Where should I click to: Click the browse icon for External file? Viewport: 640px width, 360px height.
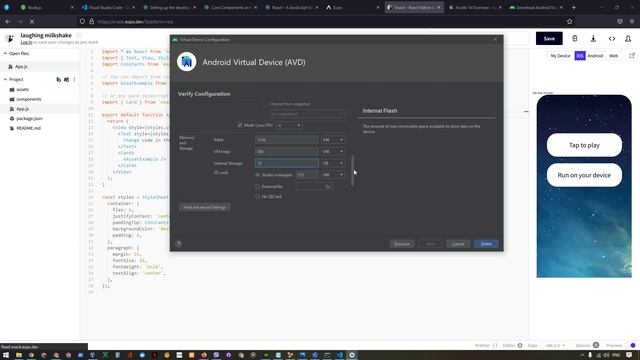327,187
